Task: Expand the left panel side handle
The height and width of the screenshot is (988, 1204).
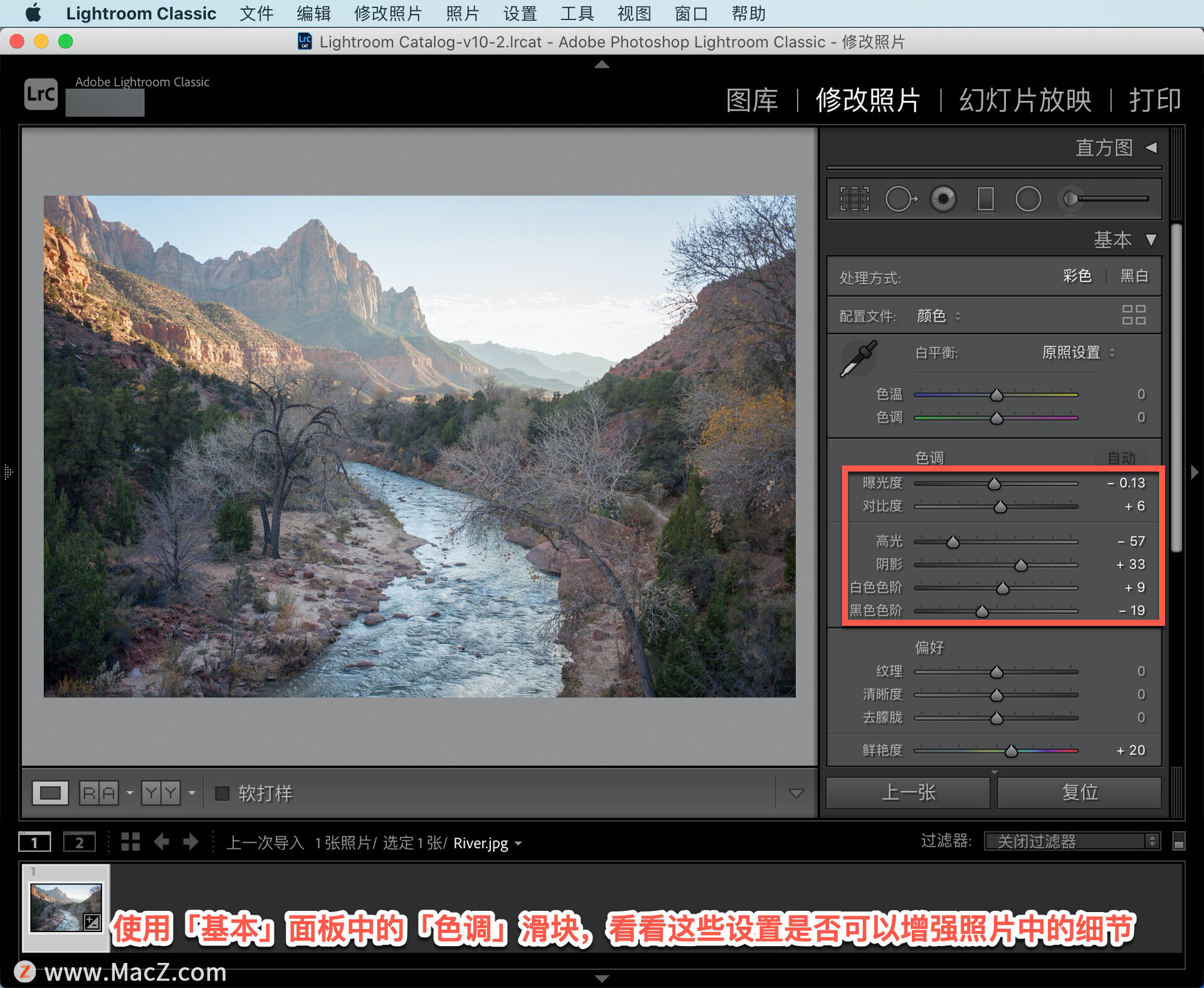Action: (x=8, y=472)
